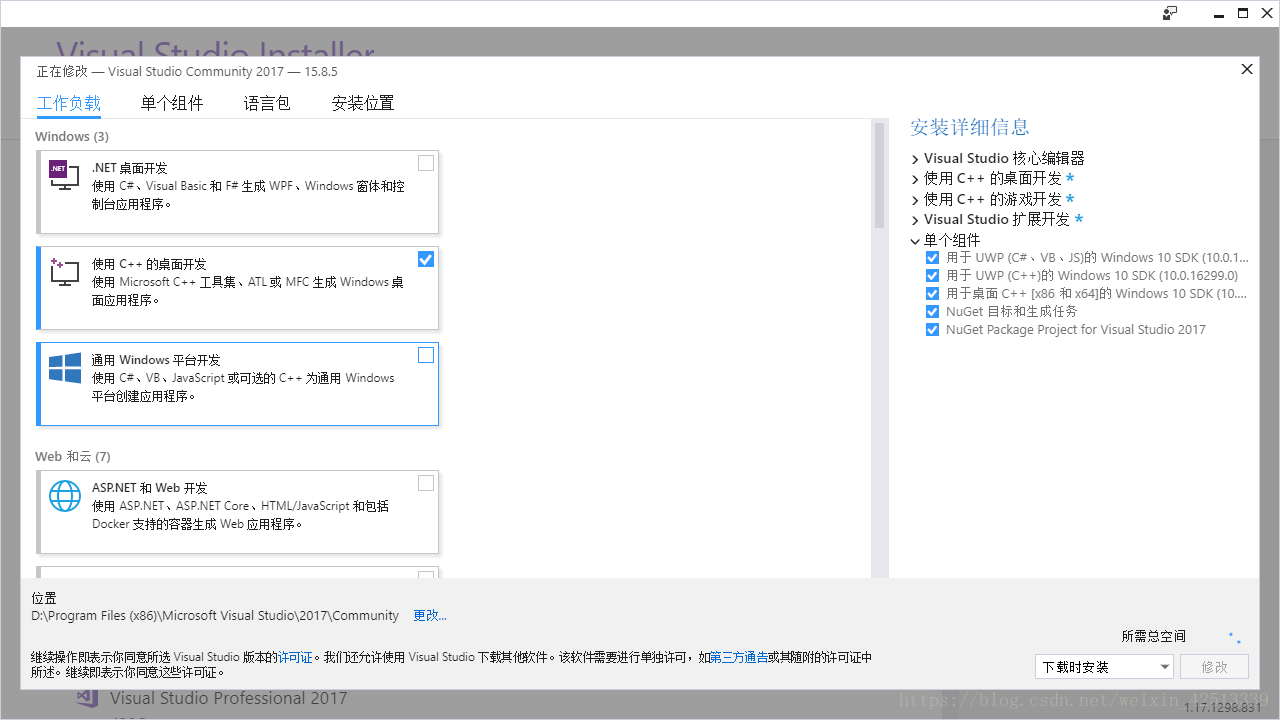Click the 安装详细信息 heading
Viewport: 1280px width, 720px height.
969,127
